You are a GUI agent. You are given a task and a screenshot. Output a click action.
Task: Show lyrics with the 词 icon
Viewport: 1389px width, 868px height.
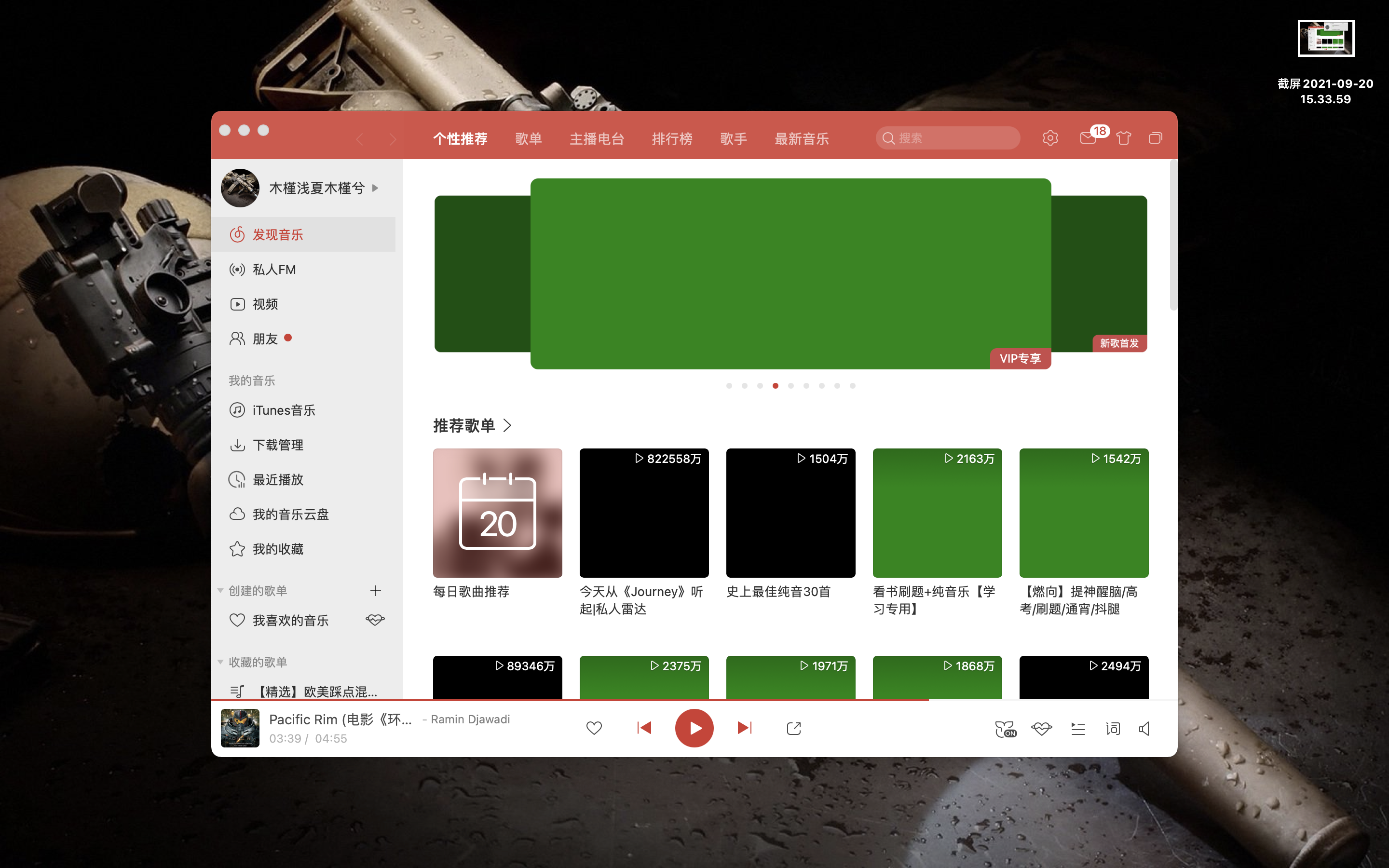point(1113,729)
